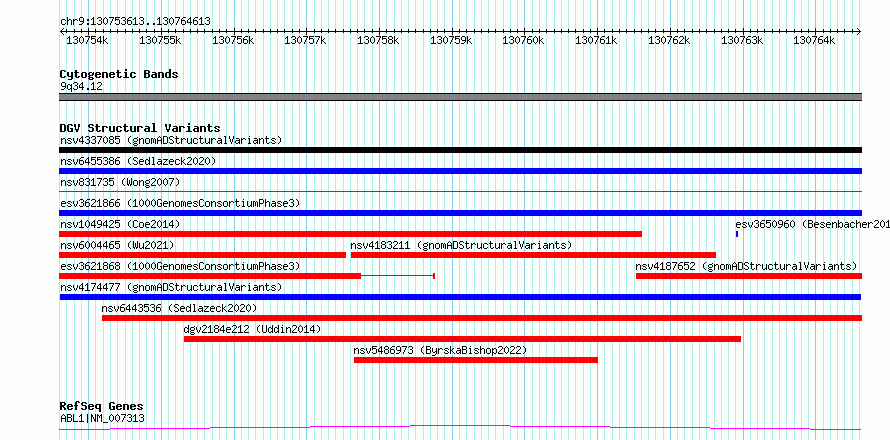Click the DGV Structural Variants track title
890x440 pixels.
pos(140,128)
